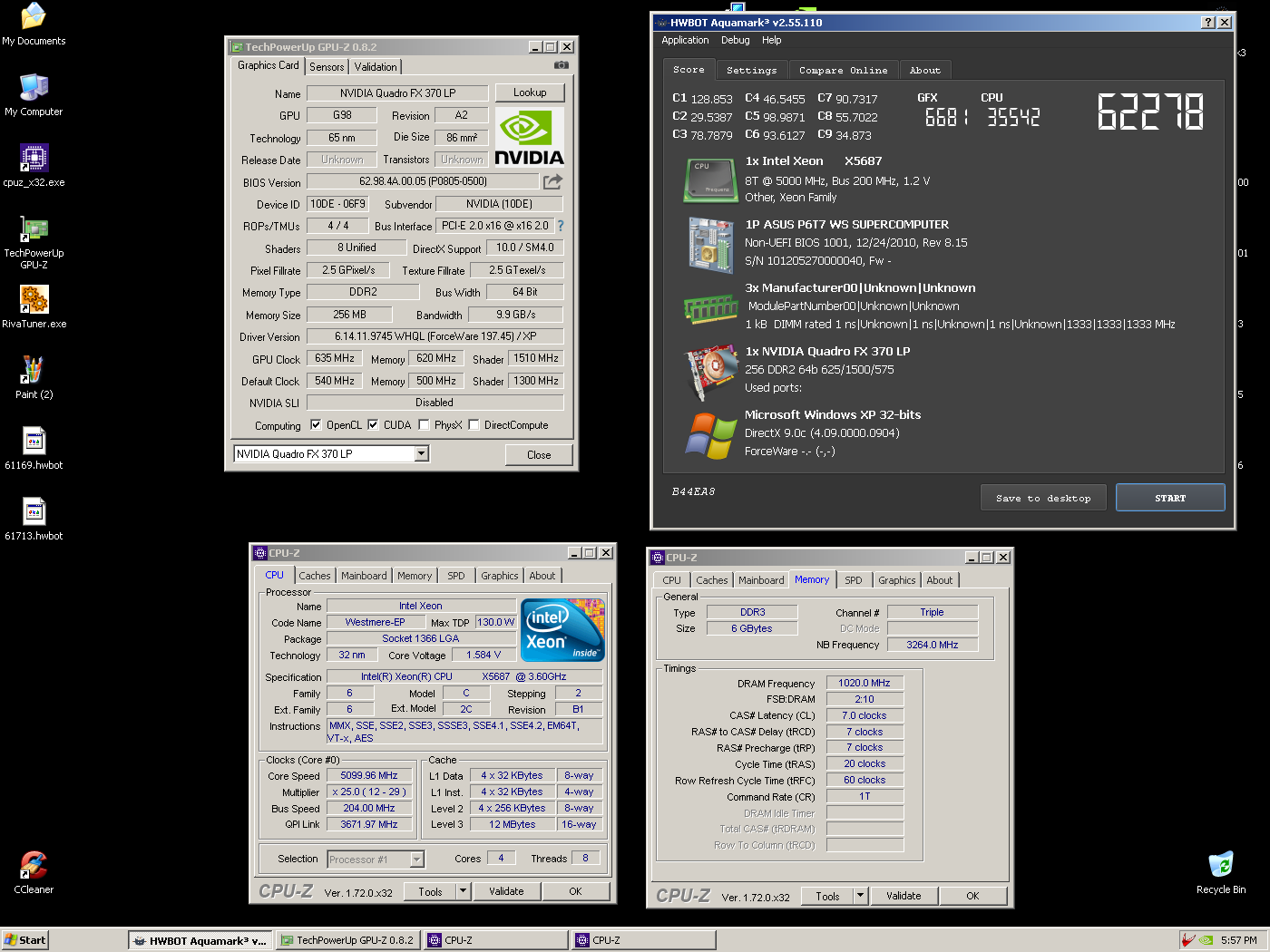Click motherboard icon in Aquamark
The image size is (1270, 952).
[710, 245]
